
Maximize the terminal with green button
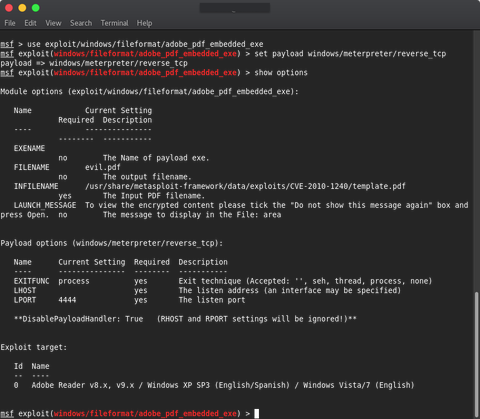click(36, 8)
